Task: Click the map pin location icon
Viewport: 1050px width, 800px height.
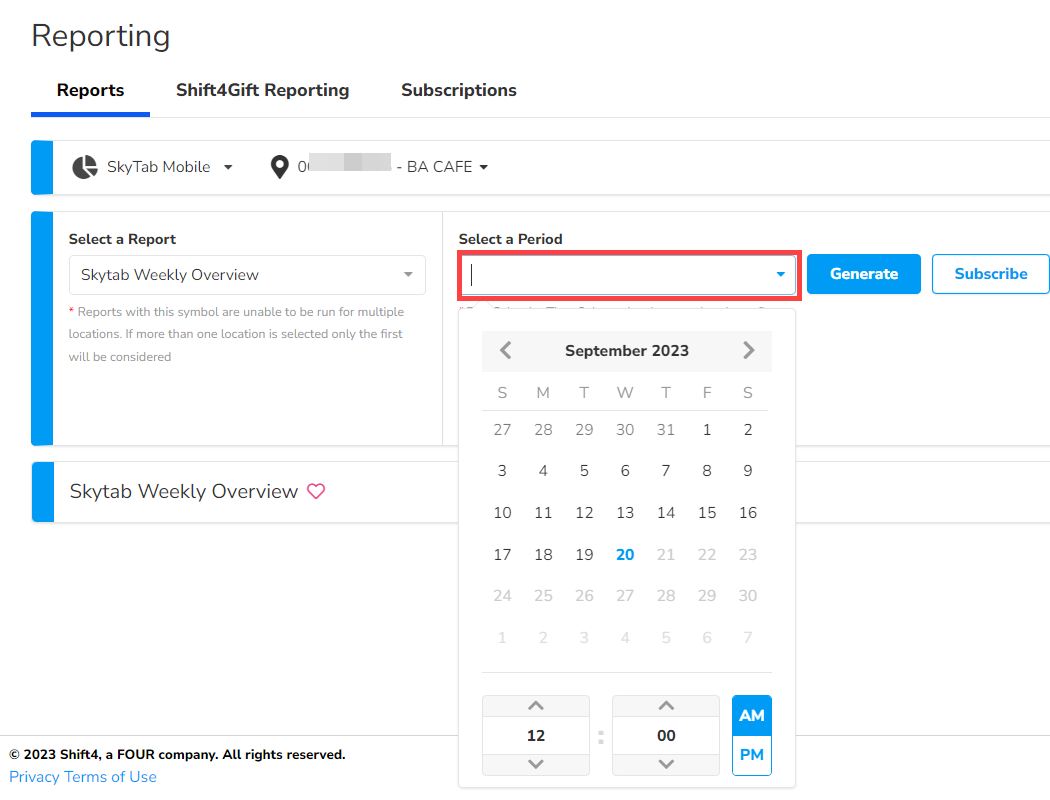Action: 280,167
